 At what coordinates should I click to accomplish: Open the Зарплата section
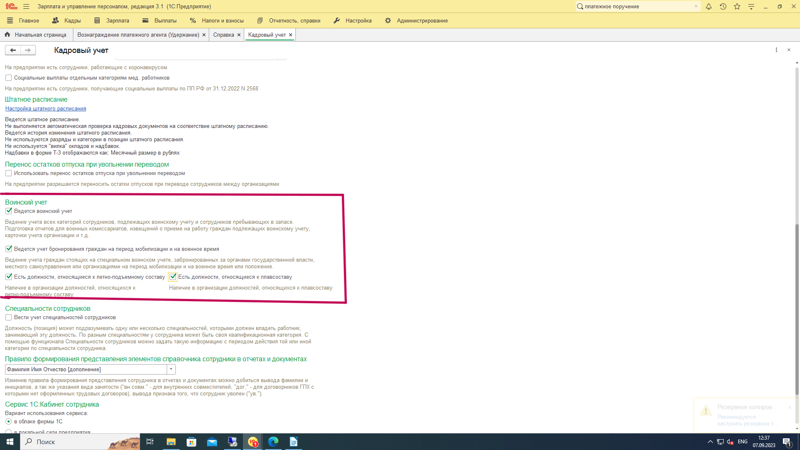tap(112, 21)
